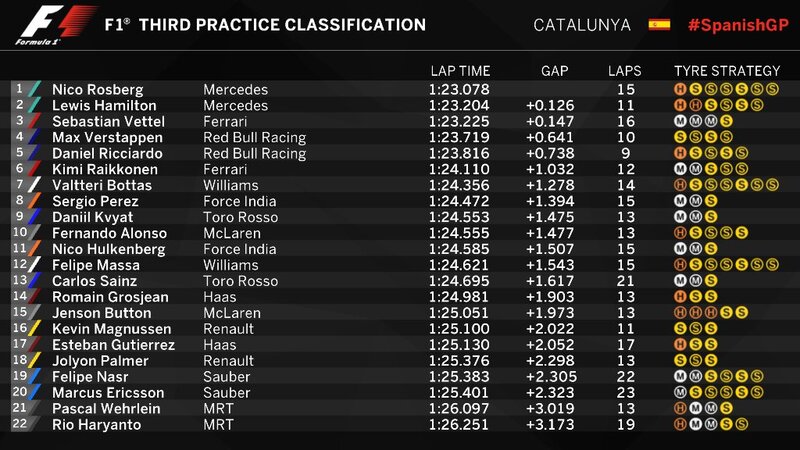Click Fernando Alonso's lap time 1:24.555

pyautogui.click(x=459, y=234)
